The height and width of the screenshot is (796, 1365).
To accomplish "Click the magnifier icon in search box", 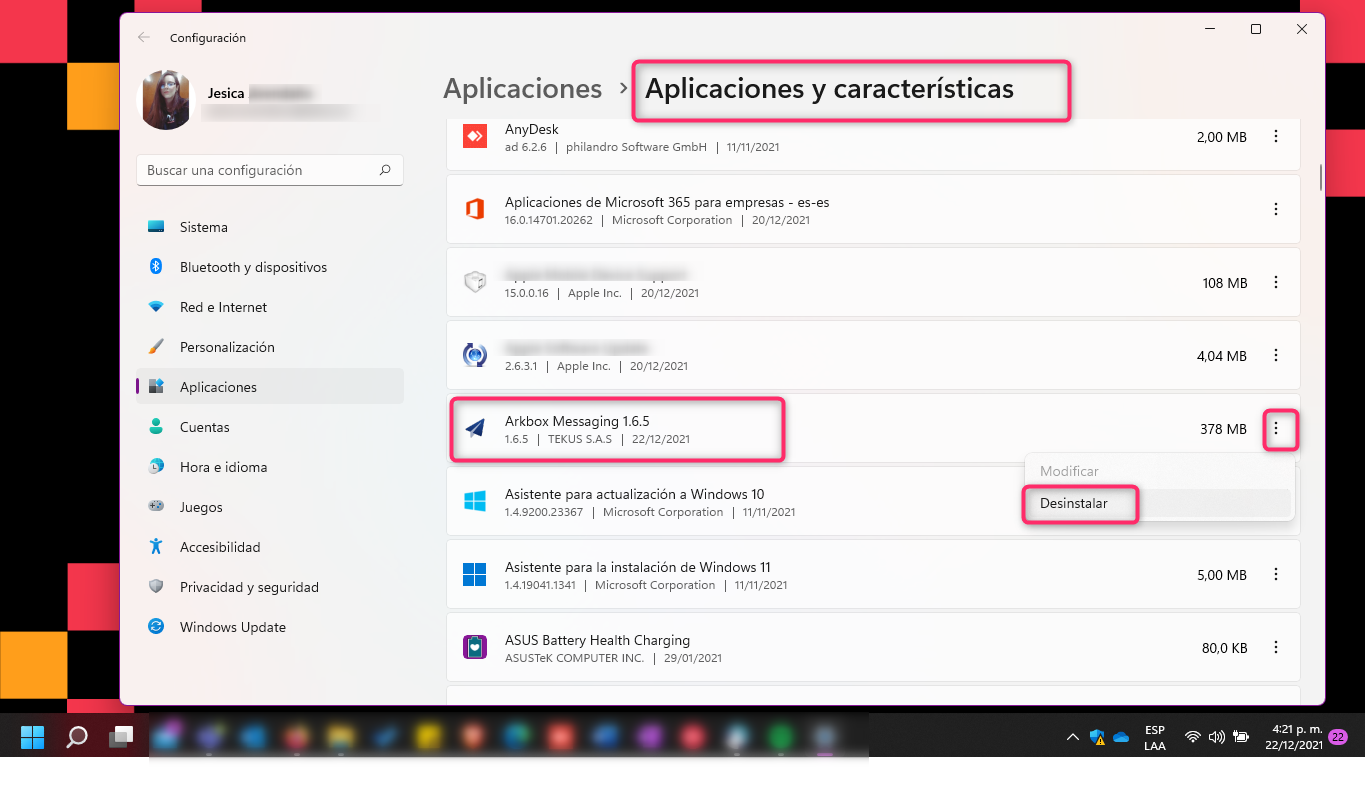I will coord(385,171).
